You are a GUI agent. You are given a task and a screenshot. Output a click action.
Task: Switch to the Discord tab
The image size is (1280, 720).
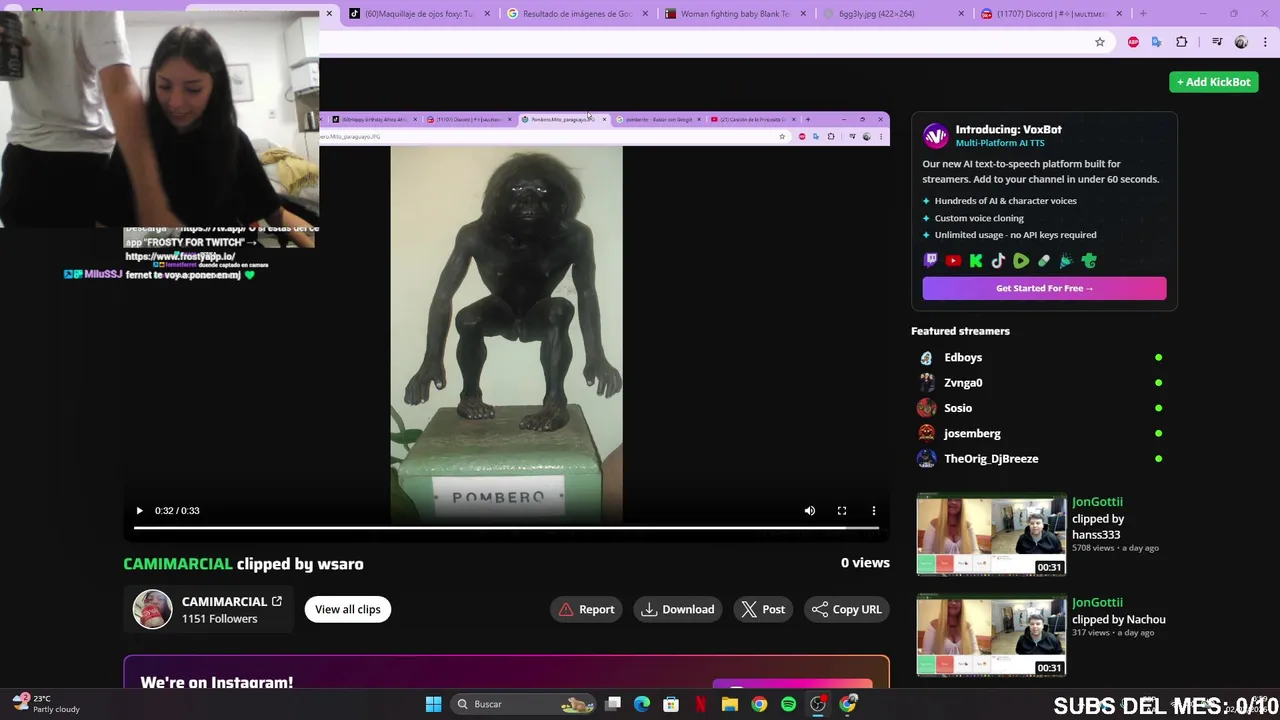tap(1052, 14)
